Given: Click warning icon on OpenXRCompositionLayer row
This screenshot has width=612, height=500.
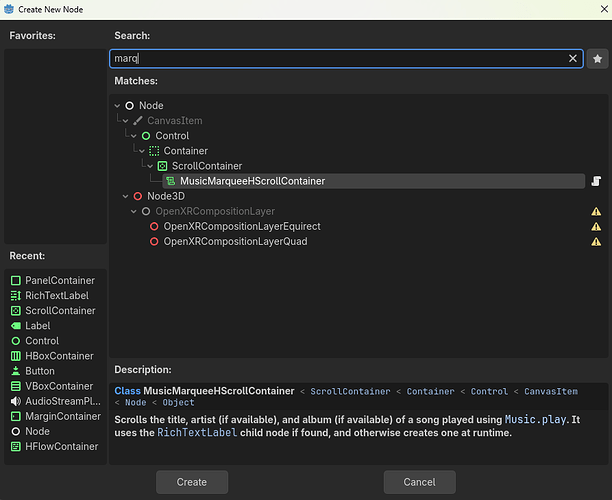Looking at the screenshot, I should click(596, 212).
